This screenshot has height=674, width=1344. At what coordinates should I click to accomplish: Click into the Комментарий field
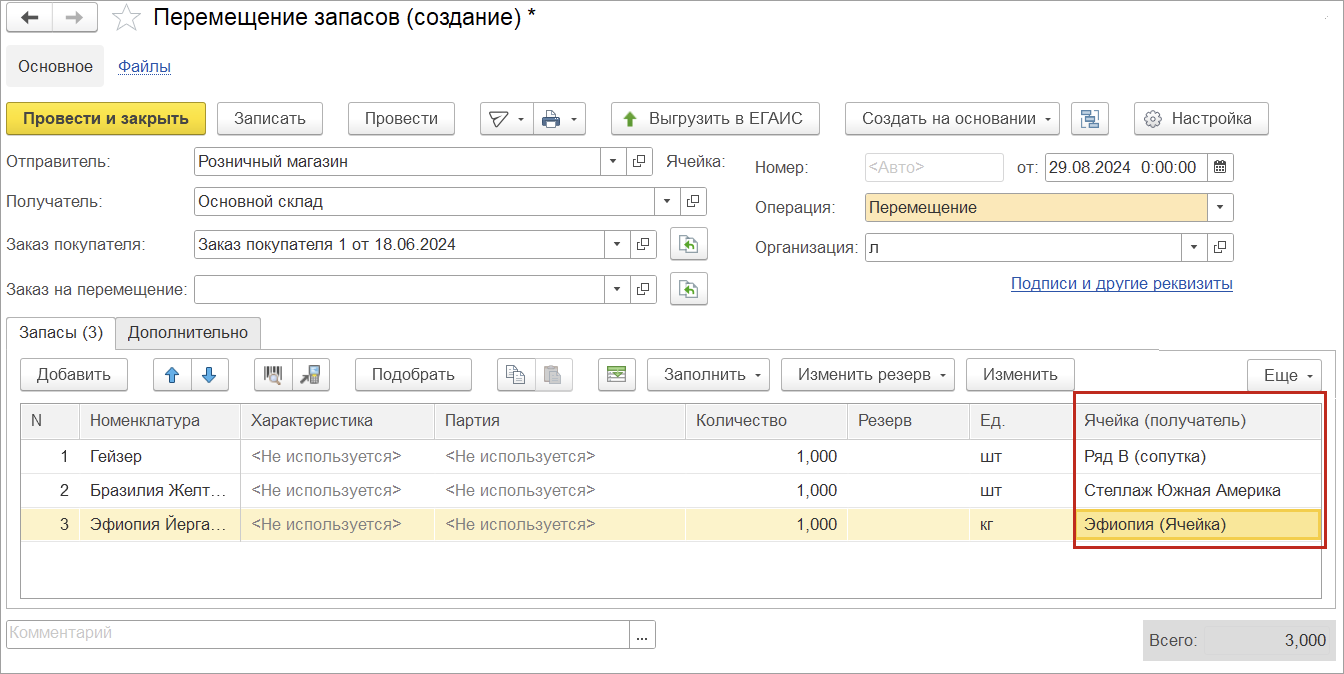tap(318, 634)
